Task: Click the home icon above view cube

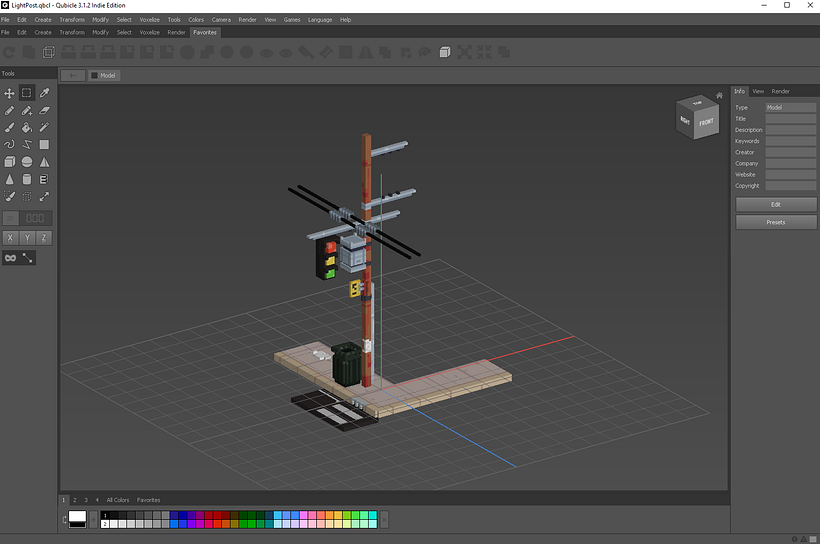Action: (x=719, y=95)
